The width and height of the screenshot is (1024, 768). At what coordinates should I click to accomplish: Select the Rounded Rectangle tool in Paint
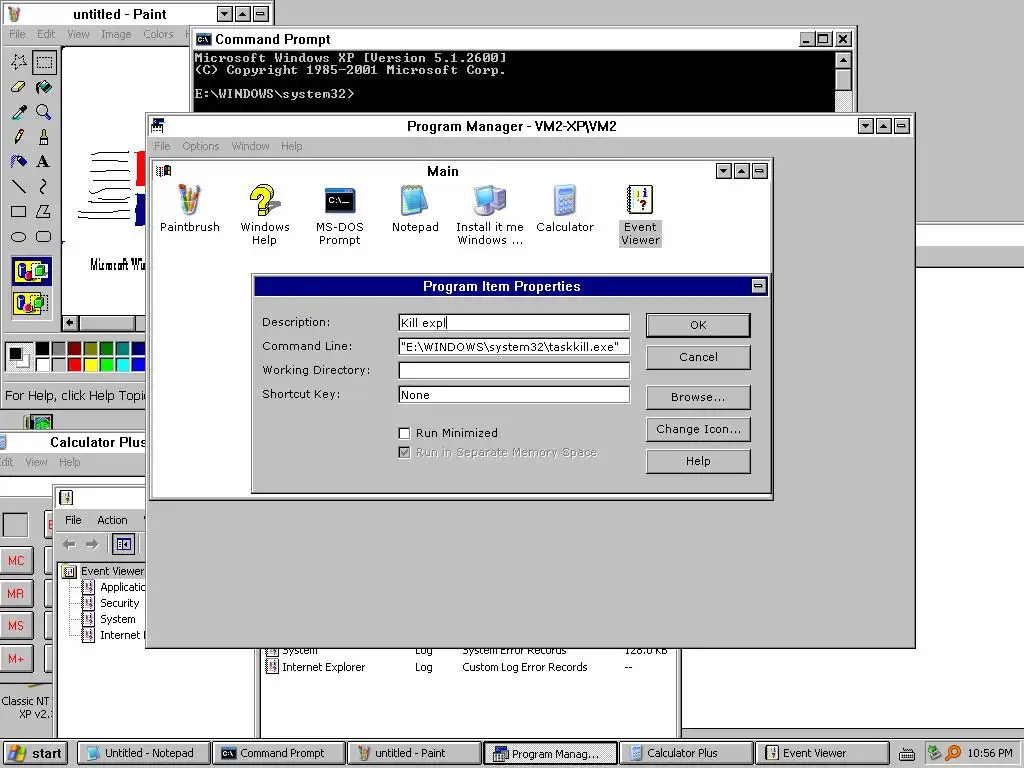[44, 236]
